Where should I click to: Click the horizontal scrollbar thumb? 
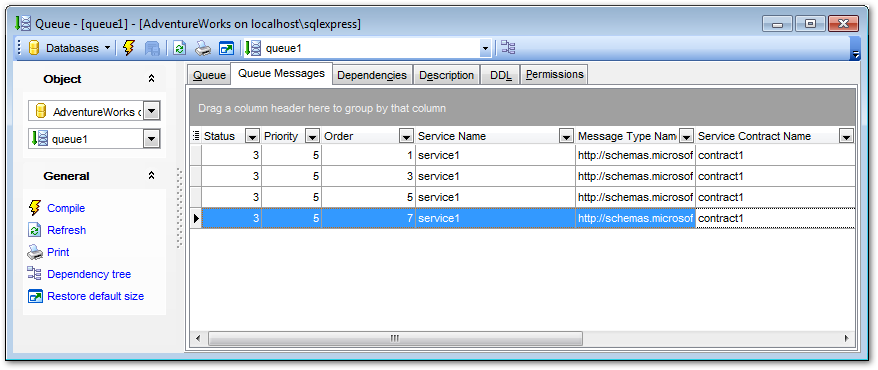coord(395,338)
